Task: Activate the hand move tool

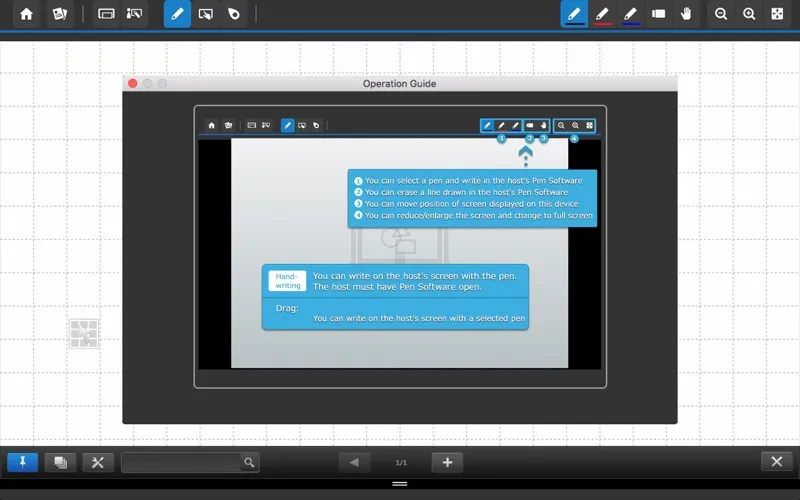Action: point(686,14)
